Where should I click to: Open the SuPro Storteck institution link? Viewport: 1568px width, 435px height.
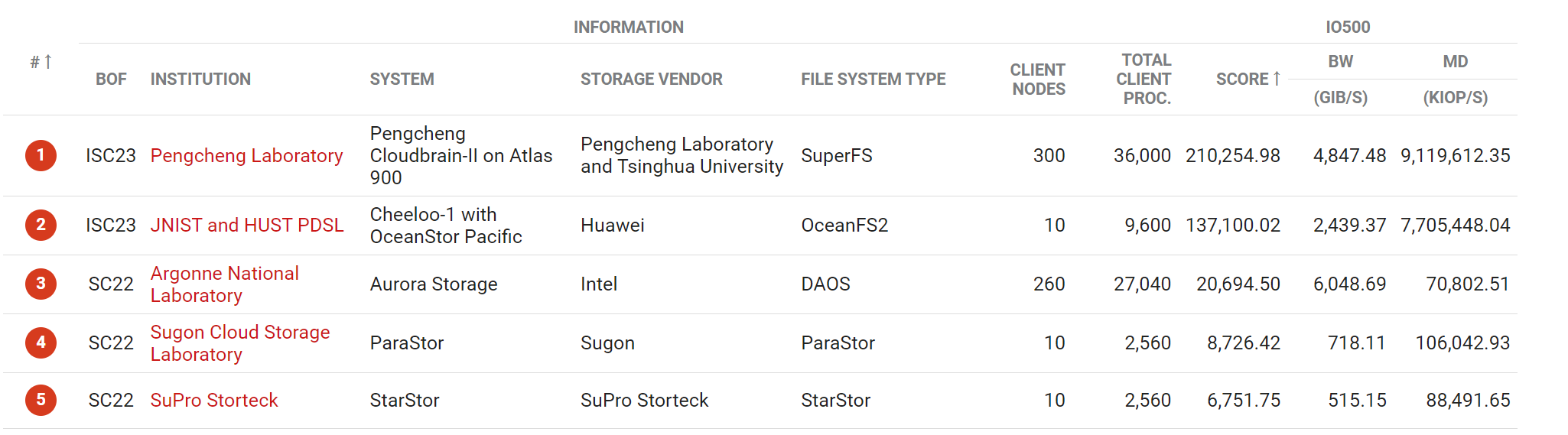(x=214, y=400)
